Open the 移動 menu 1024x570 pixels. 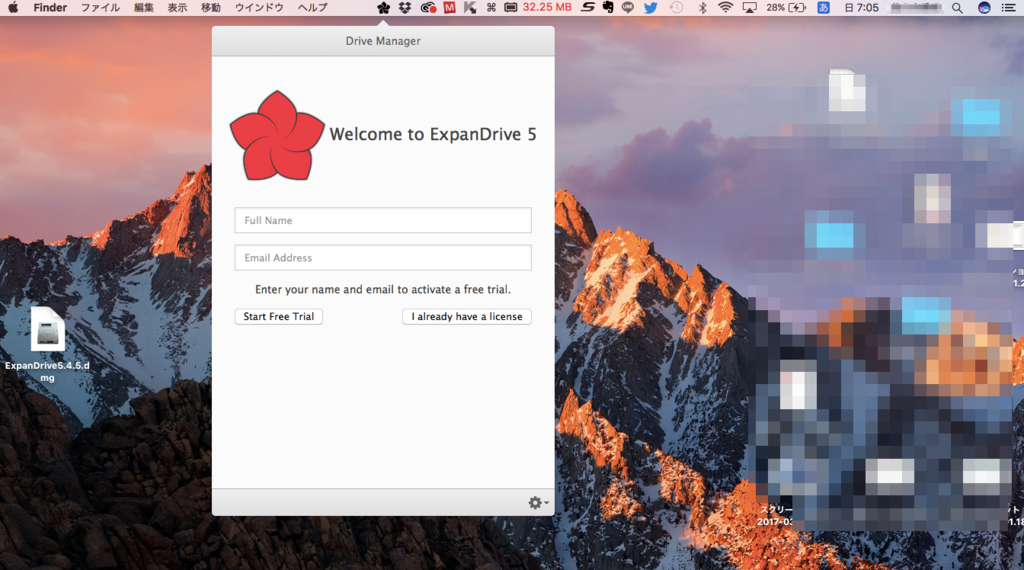click(210, 8)
